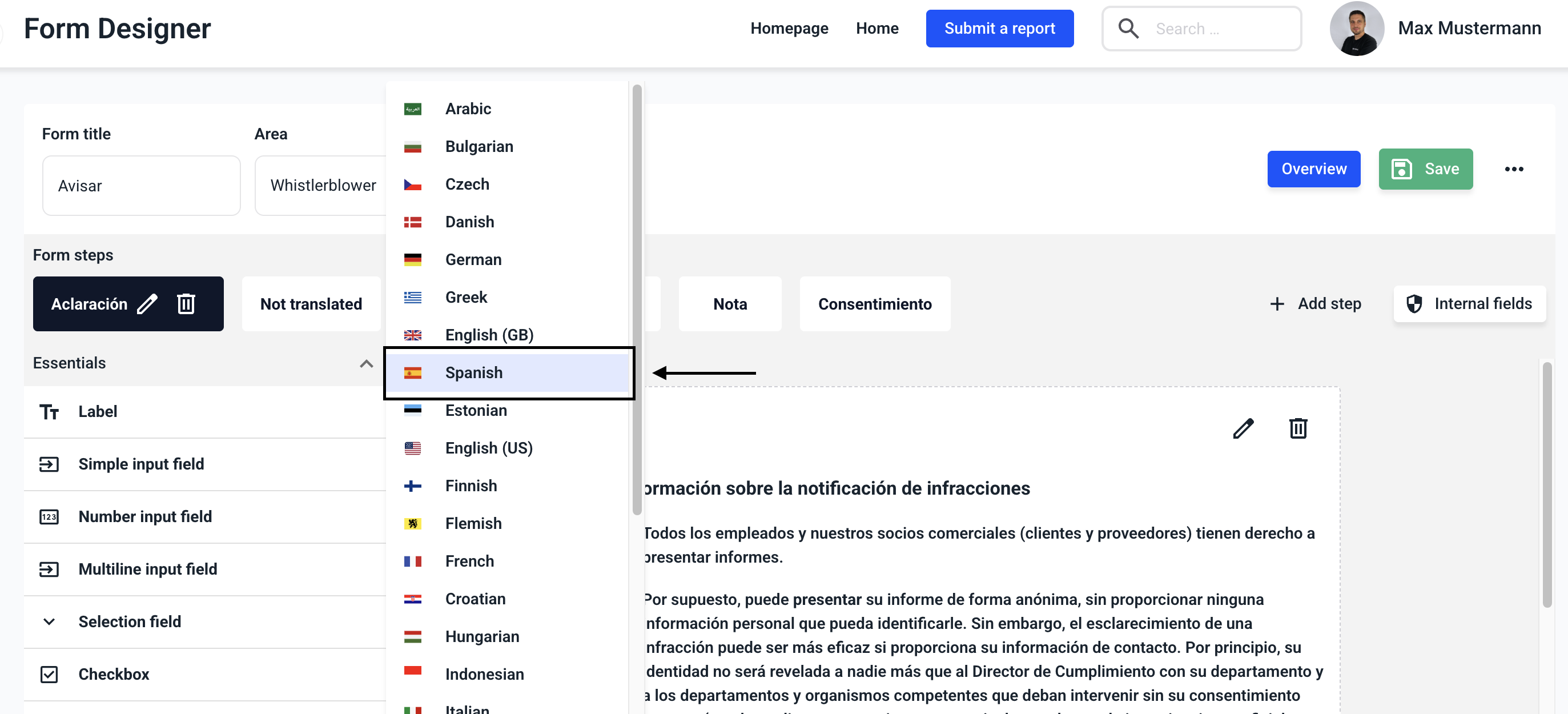Click Max Mustermann's profile avatar
Image resolution: width=1568 pixels, height=714 pixels.
pos(1356,29)
